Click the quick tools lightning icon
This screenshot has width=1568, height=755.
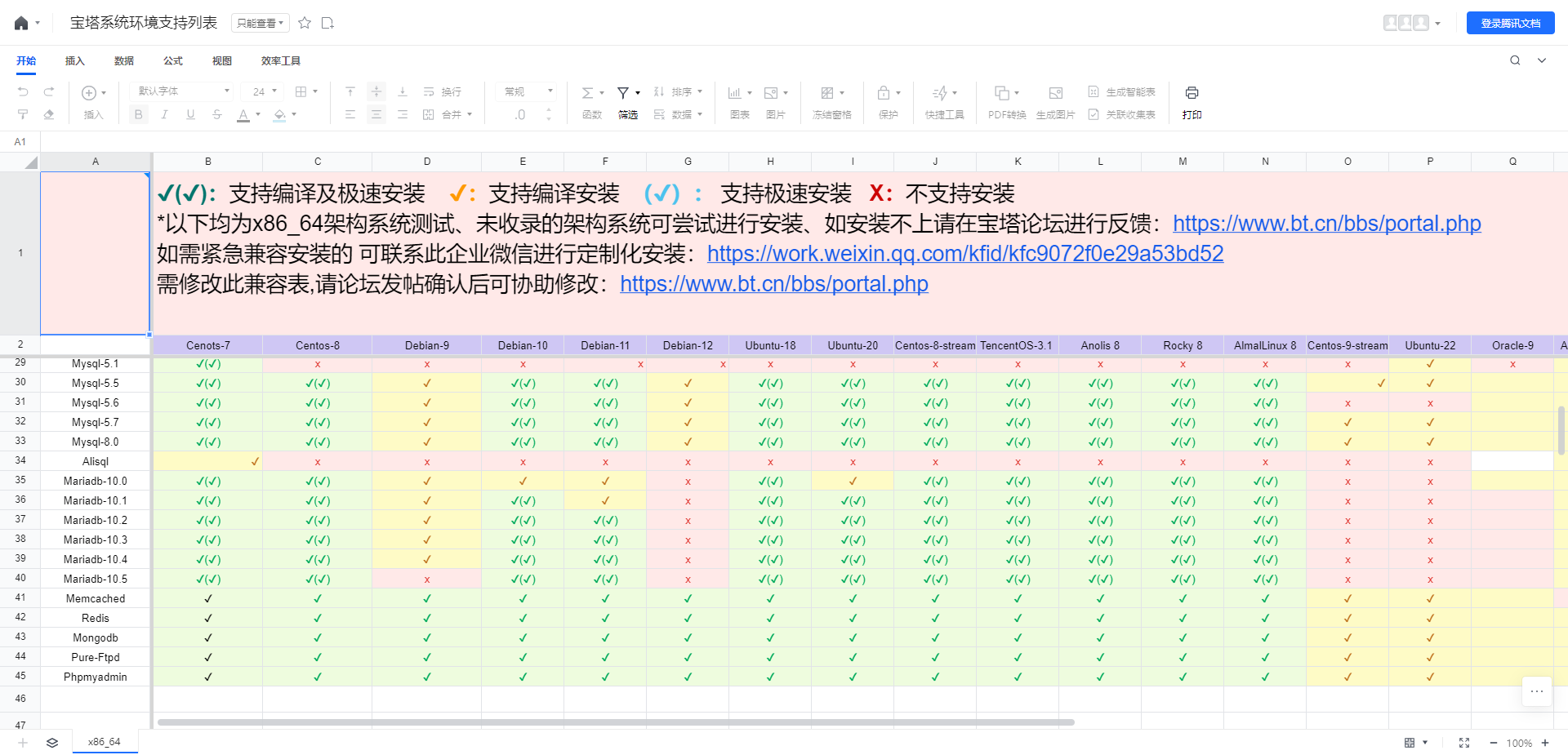(940, 92)
